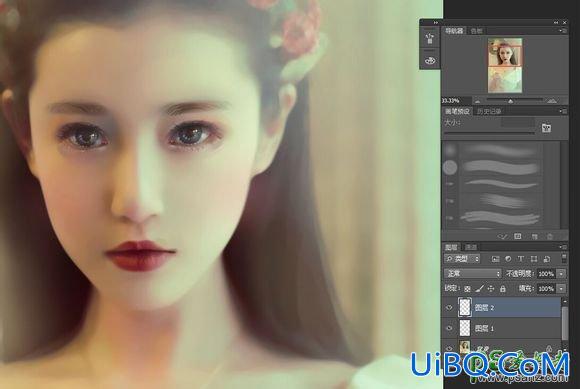
Task: Open the opacity slider dropdown arrow
Action: pos(562,274)
